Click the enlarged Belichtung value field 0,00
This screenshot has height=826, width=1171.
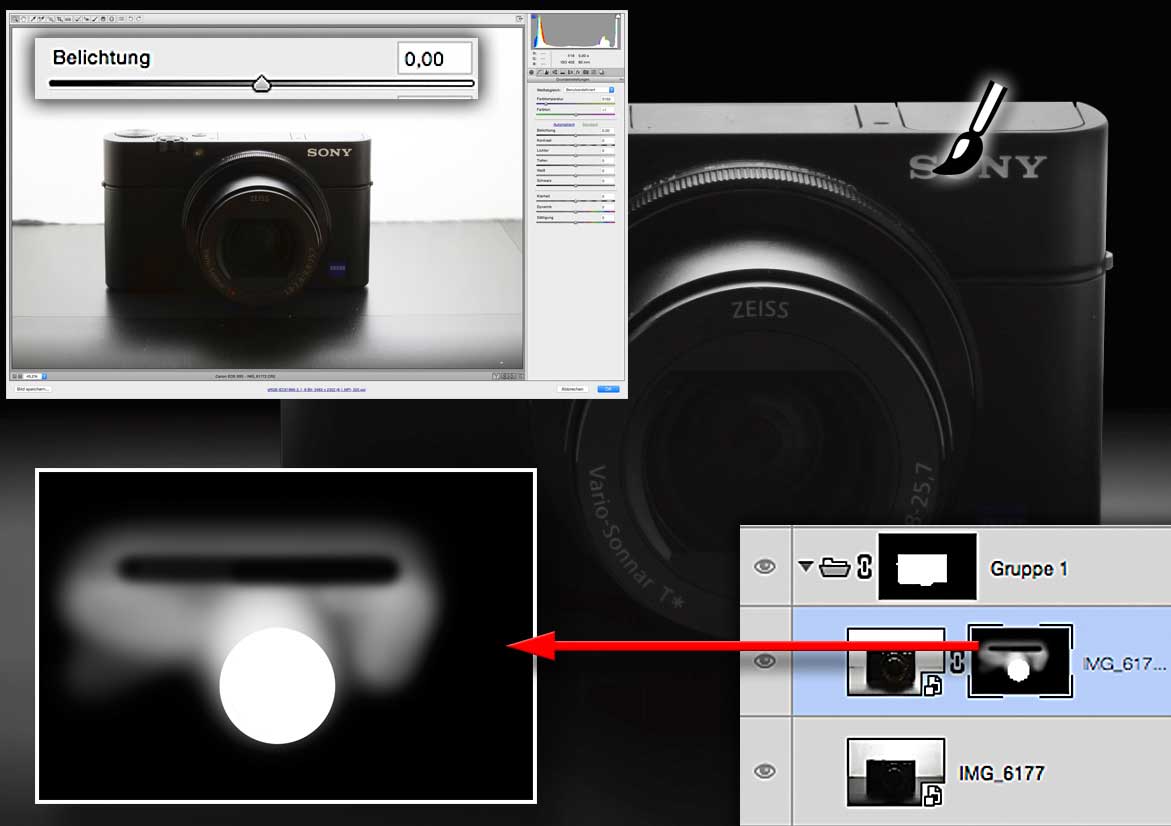point(435,58)
